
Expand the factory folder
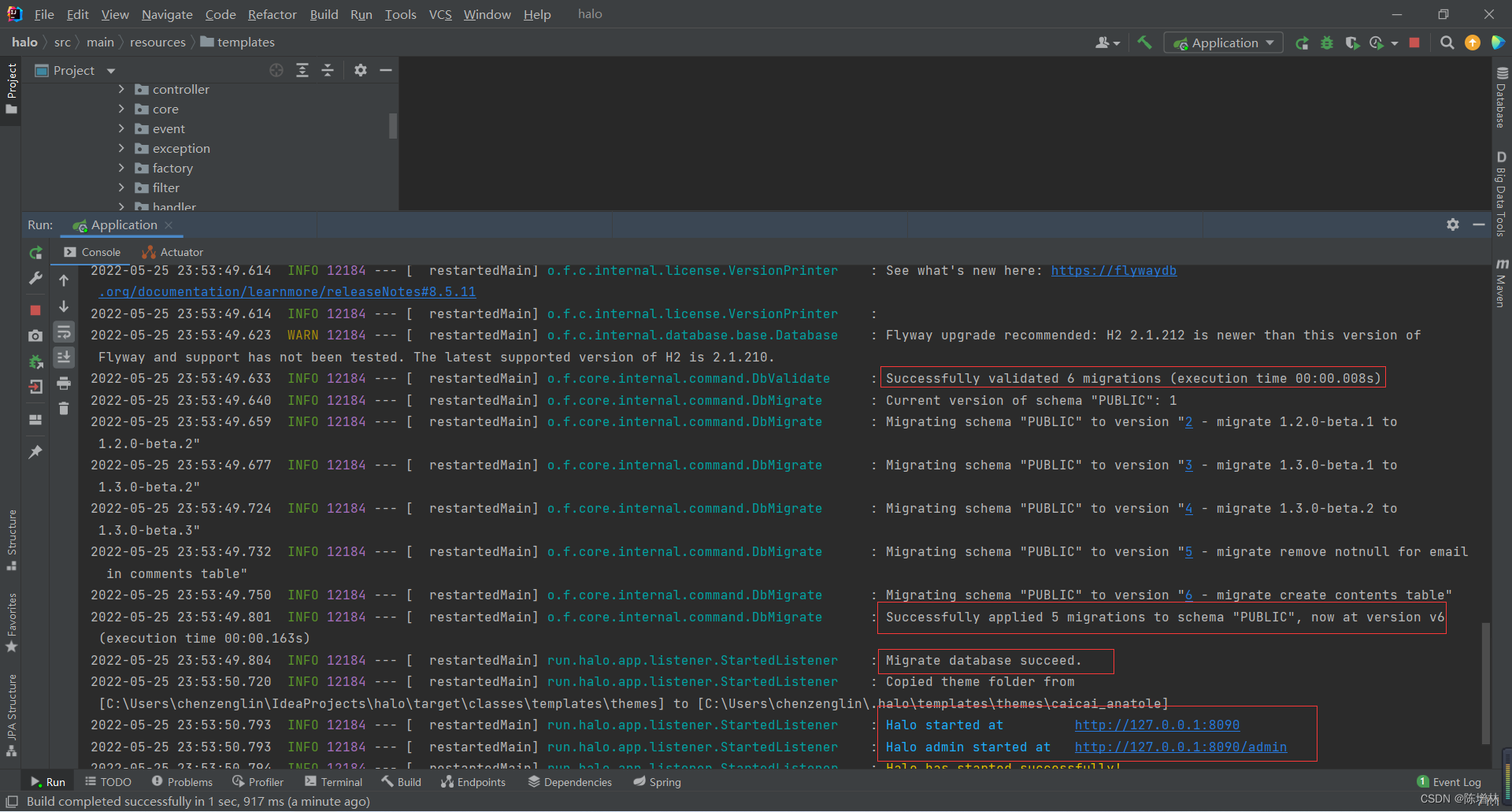pyautogui.click(x=121, y=168)
